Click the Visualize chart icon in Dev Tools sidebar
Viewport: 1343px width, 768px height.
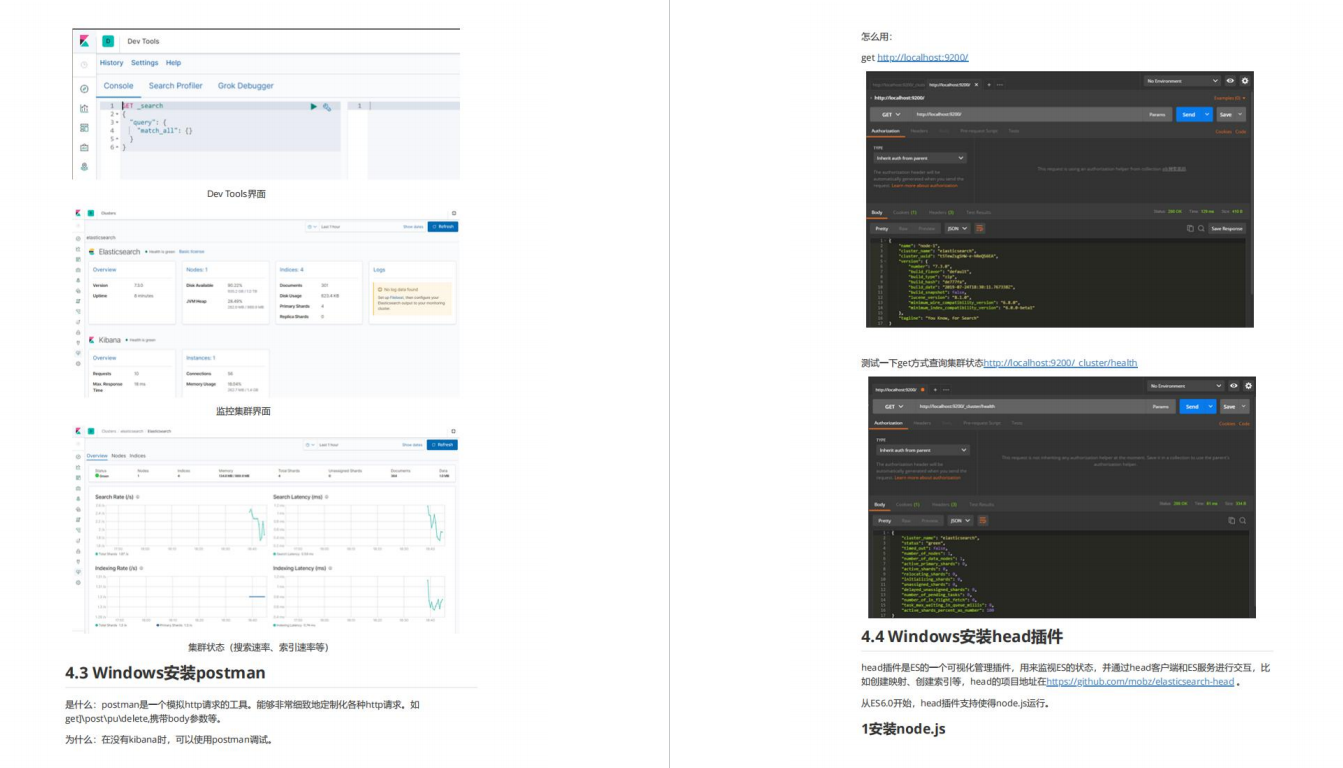click(84, 108)
